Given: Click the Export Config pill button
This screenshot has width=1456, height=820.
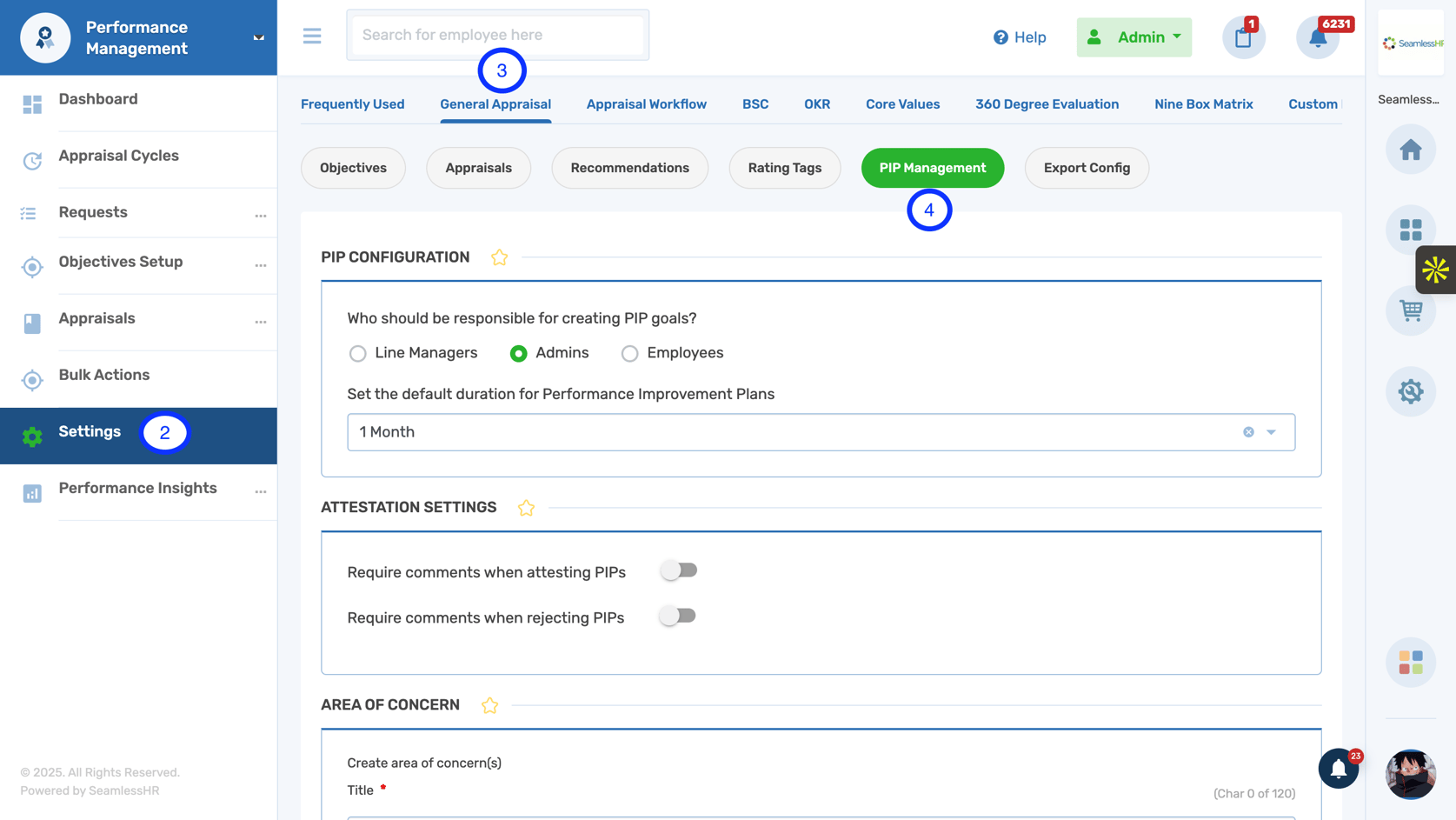Looking at the screenshot, I should (x=1087, y=168).
